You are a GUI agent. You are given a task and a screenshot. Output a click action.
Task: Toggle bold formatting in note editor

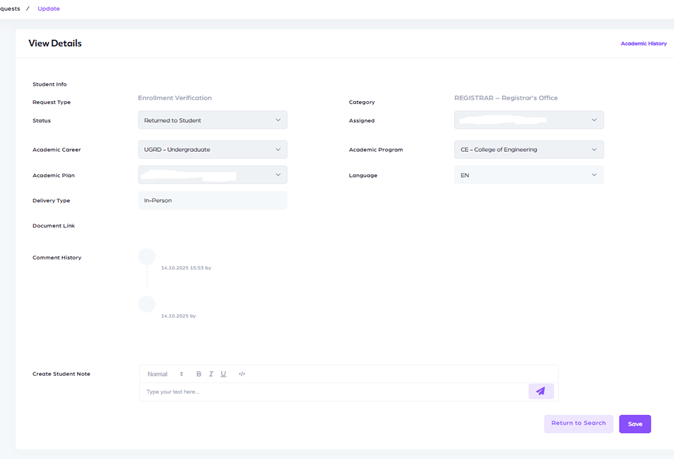tap(198, 374)
